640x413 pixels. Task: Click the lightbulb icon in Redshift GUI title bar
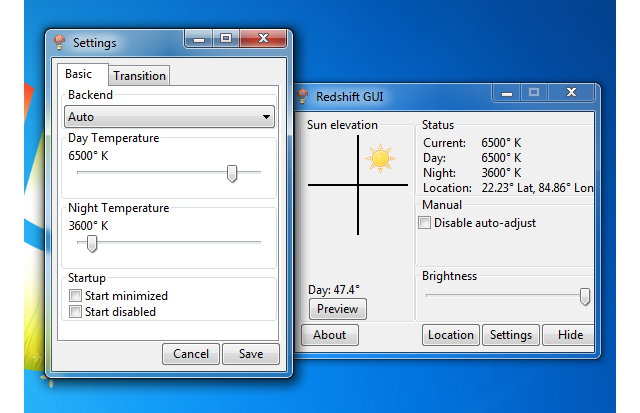pyautogui.click(x=302, y=96)
